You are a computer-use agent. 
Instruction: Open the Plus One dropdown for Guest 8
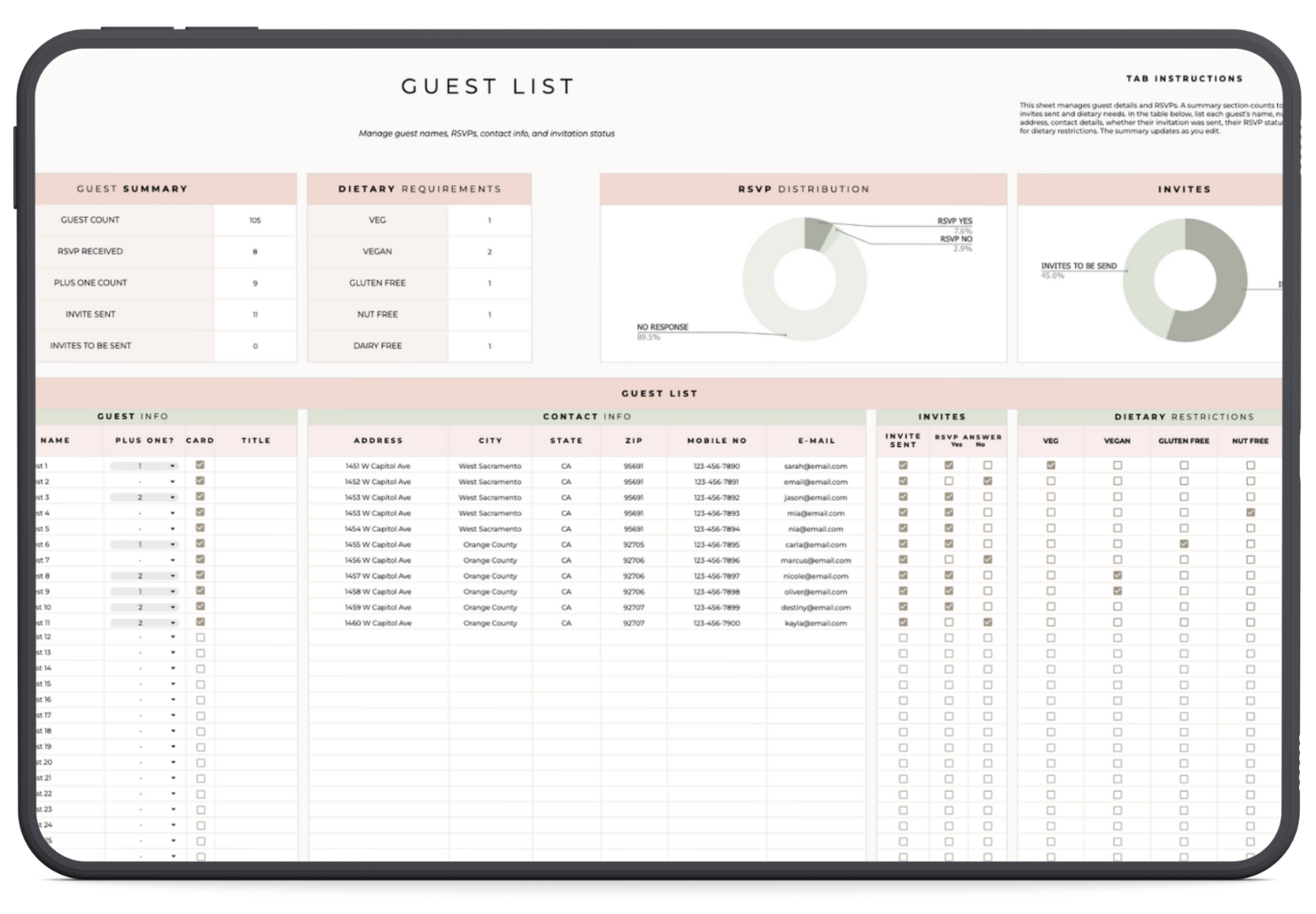172,575
